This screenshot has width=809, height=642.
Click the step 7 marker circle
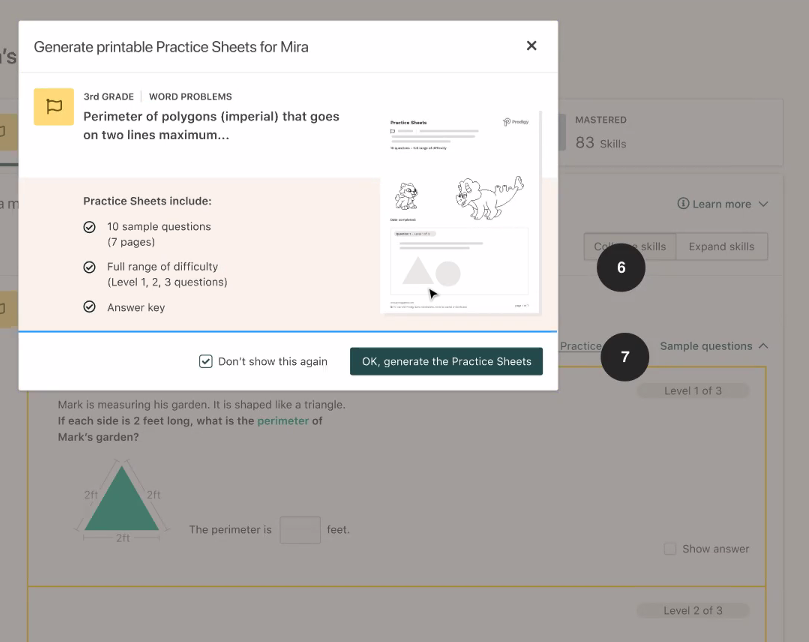(625, 357)
